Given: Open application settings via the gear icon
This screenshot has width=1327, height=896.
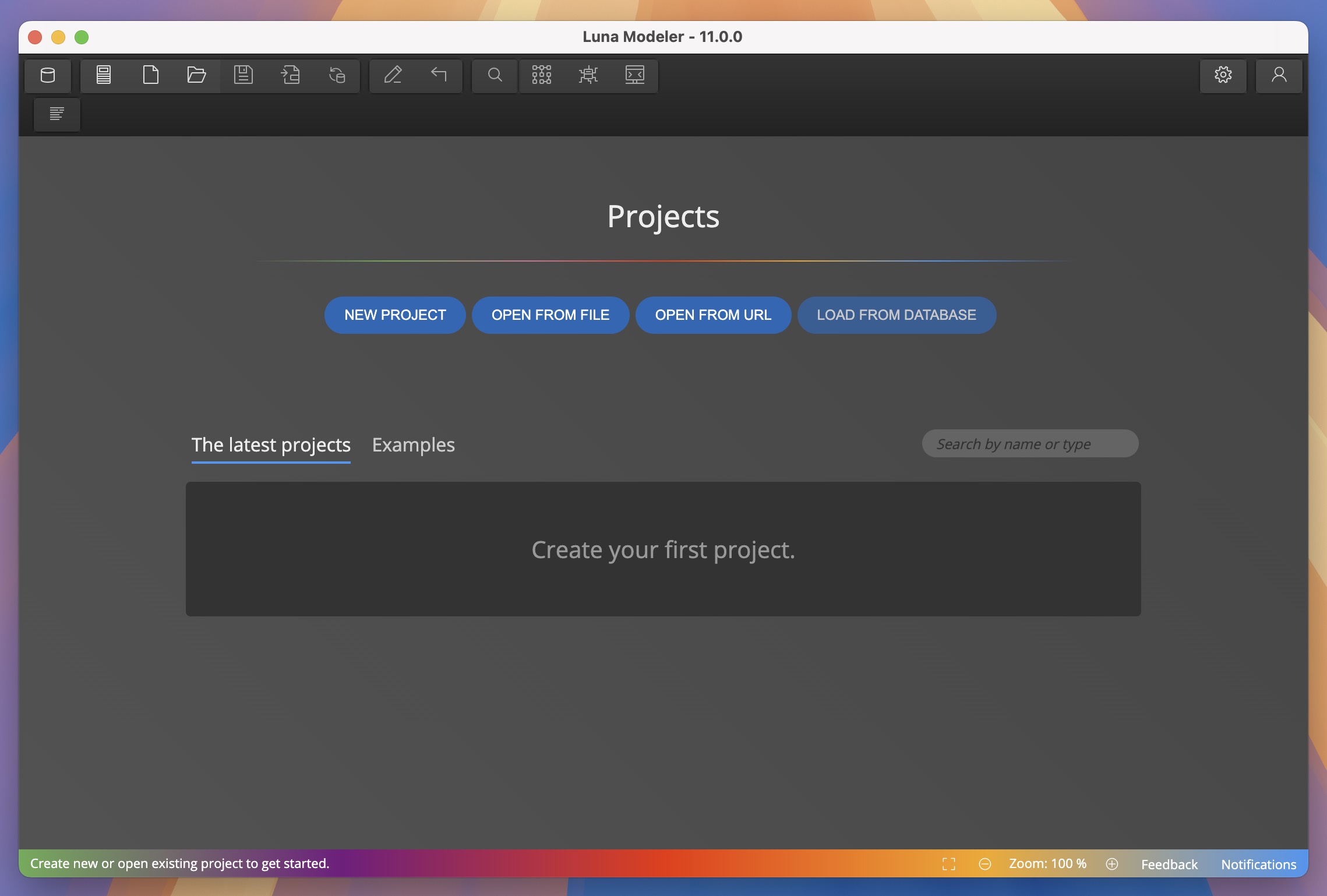Looking at the screenshot, I should pos(1223,76).
